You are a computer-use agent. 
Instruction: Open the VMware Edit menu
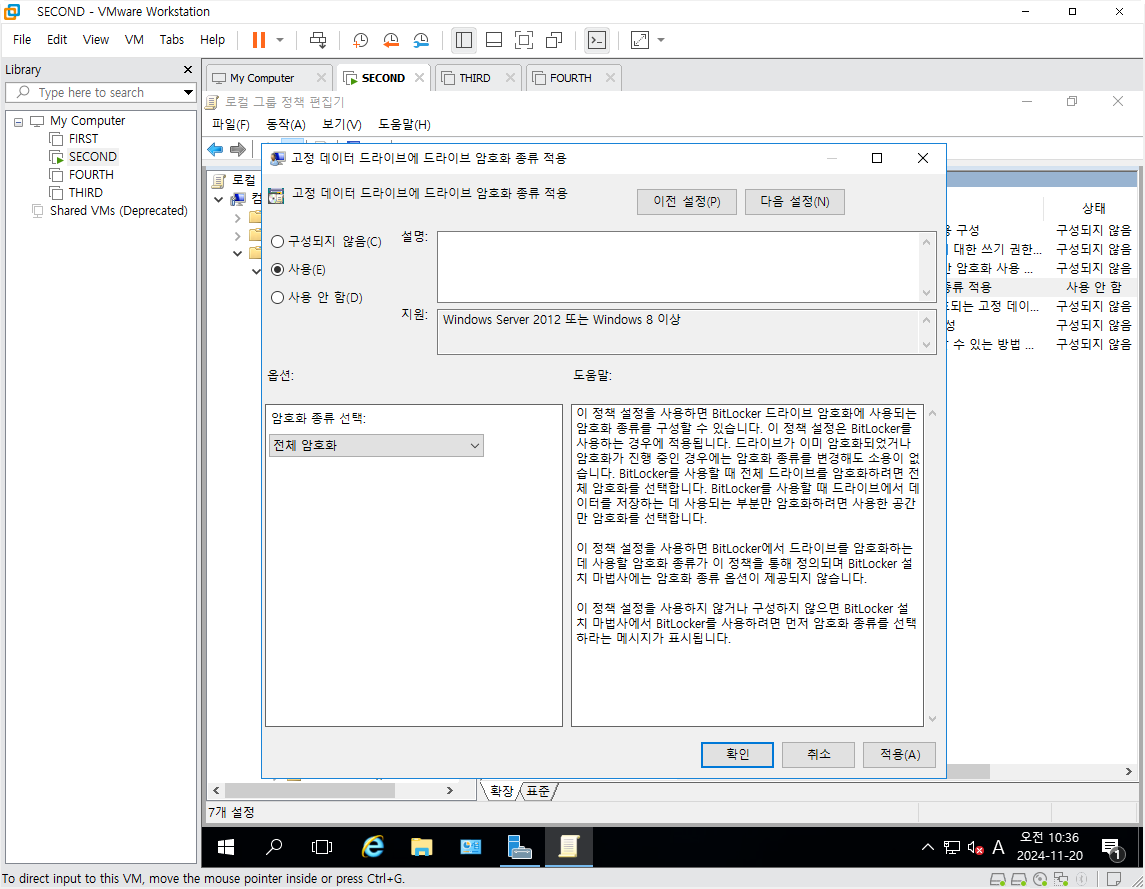(57, 39)
